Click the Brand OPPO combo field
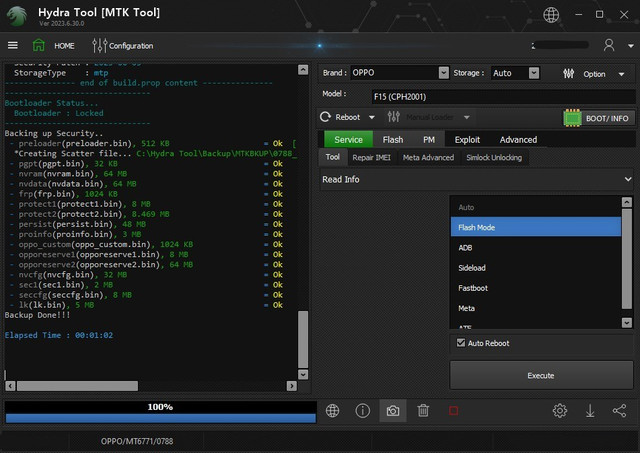 click(399, 73)
